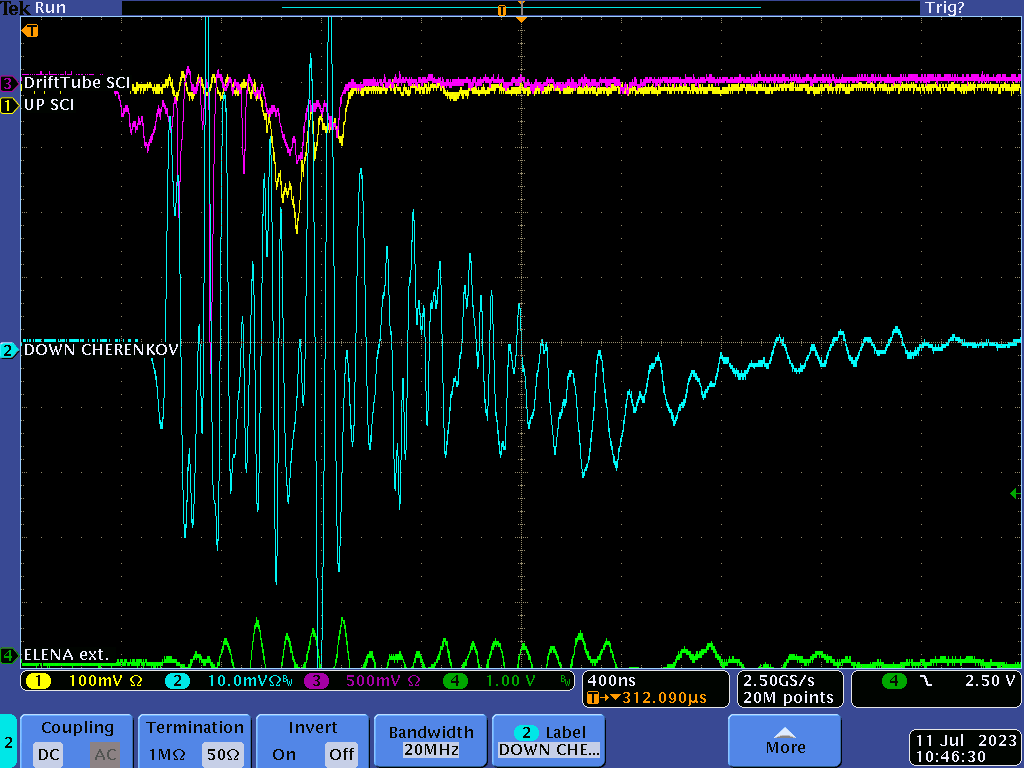The image size is (1024, 768).
Task: Open the Bandwidth 20MHz selector
Action: (431, 741)
